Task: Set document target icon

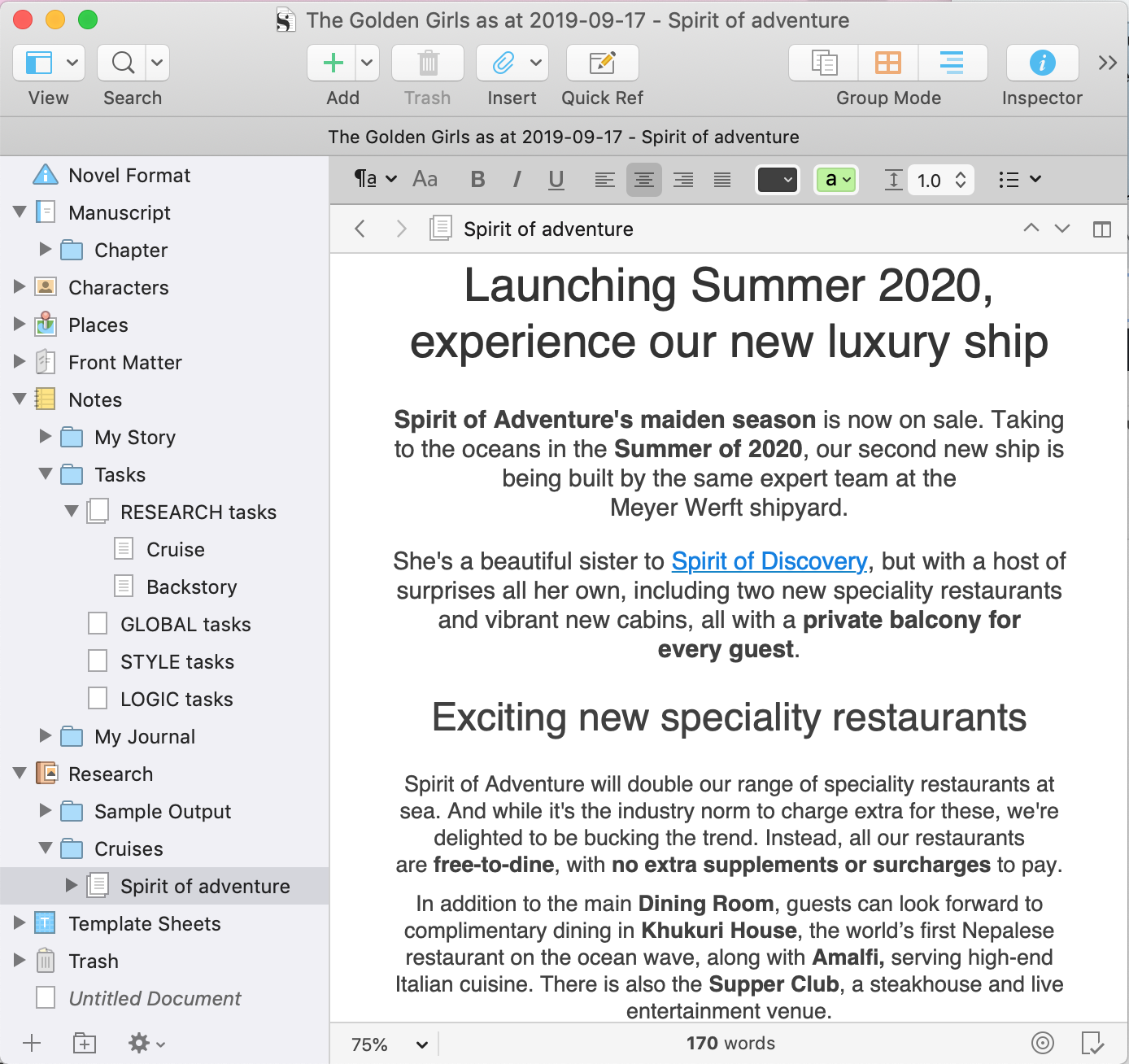Action: (1043, 1043)
